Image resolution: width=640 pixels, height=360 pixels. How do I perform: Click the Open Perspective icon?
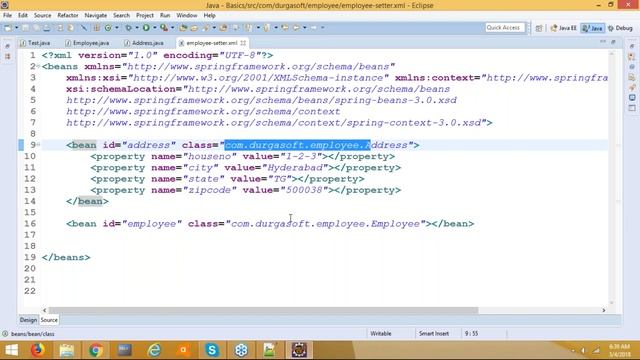click(539, 28)
